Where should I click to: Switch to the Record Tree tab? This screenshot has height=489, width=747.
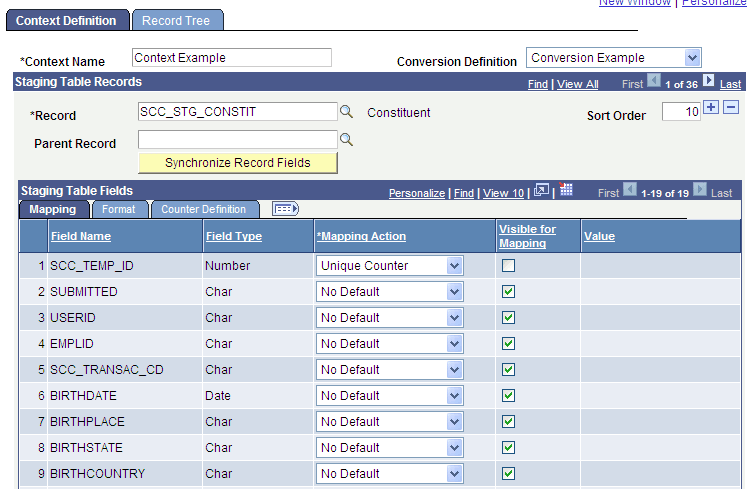pos(177,20)
